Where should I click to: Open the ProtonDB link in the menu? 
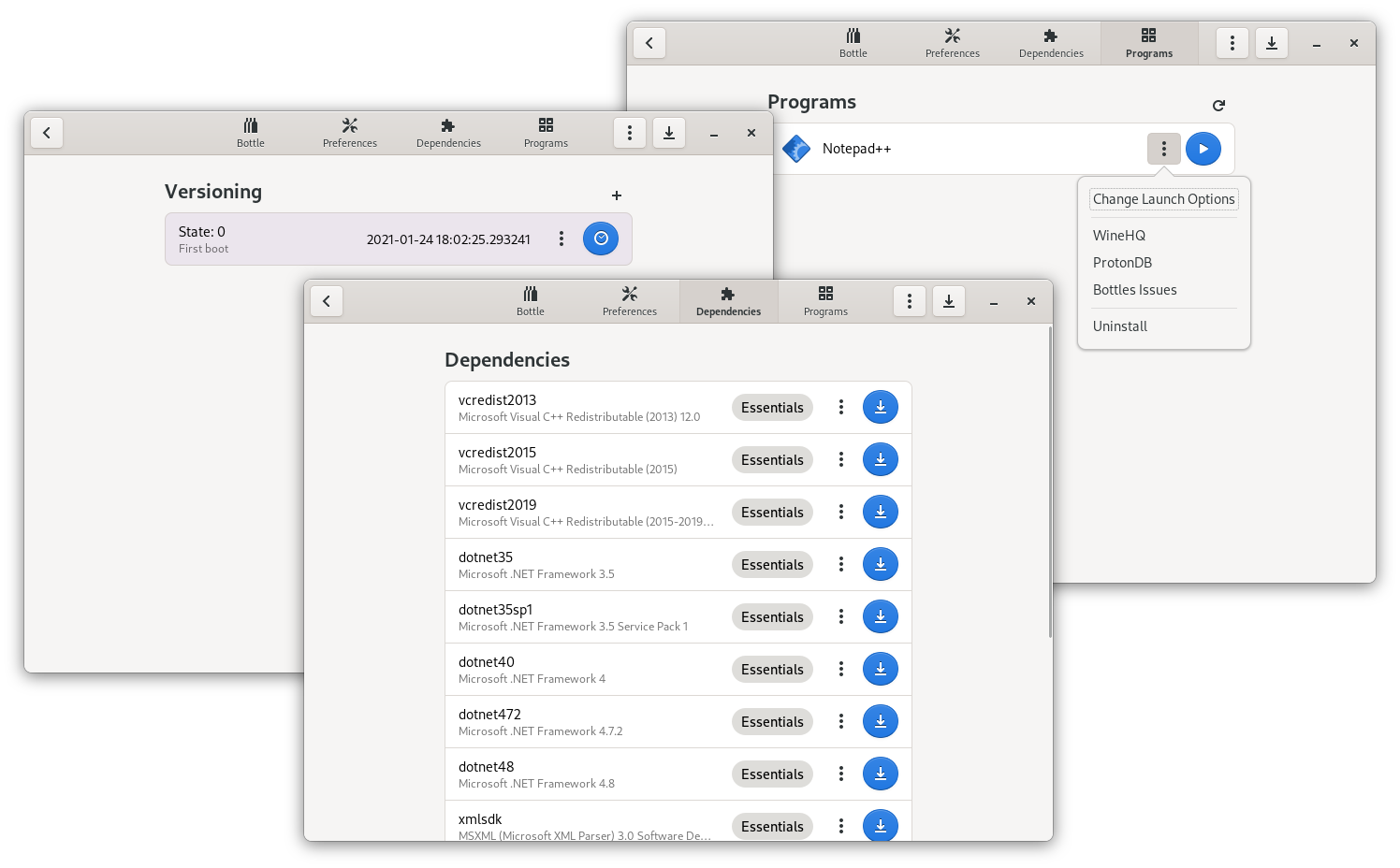1122,263
